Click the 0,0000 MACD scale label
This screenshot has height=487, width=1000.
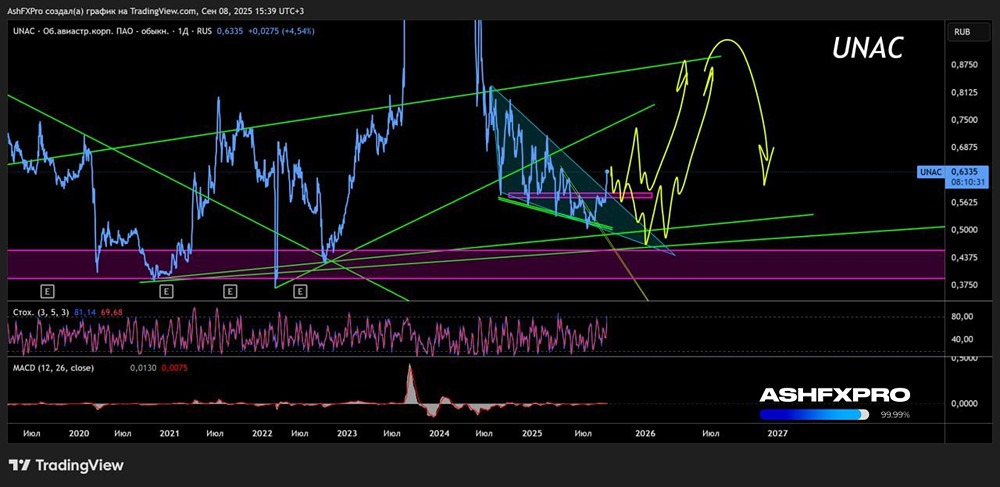[963, 403]
